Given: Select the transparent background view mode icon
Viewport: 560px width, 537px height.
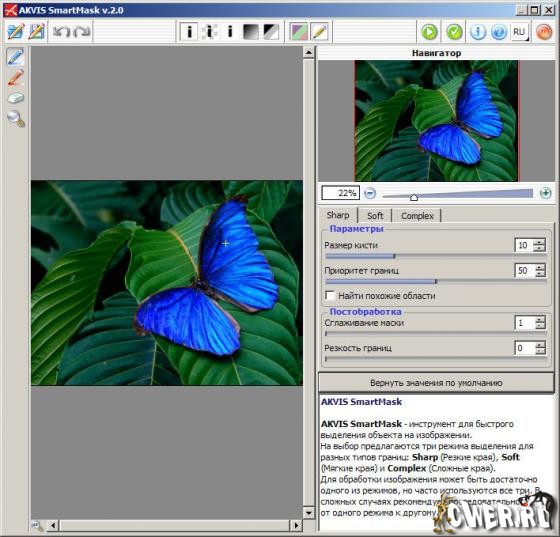Looking at the screenshot, I should point(210,32).
